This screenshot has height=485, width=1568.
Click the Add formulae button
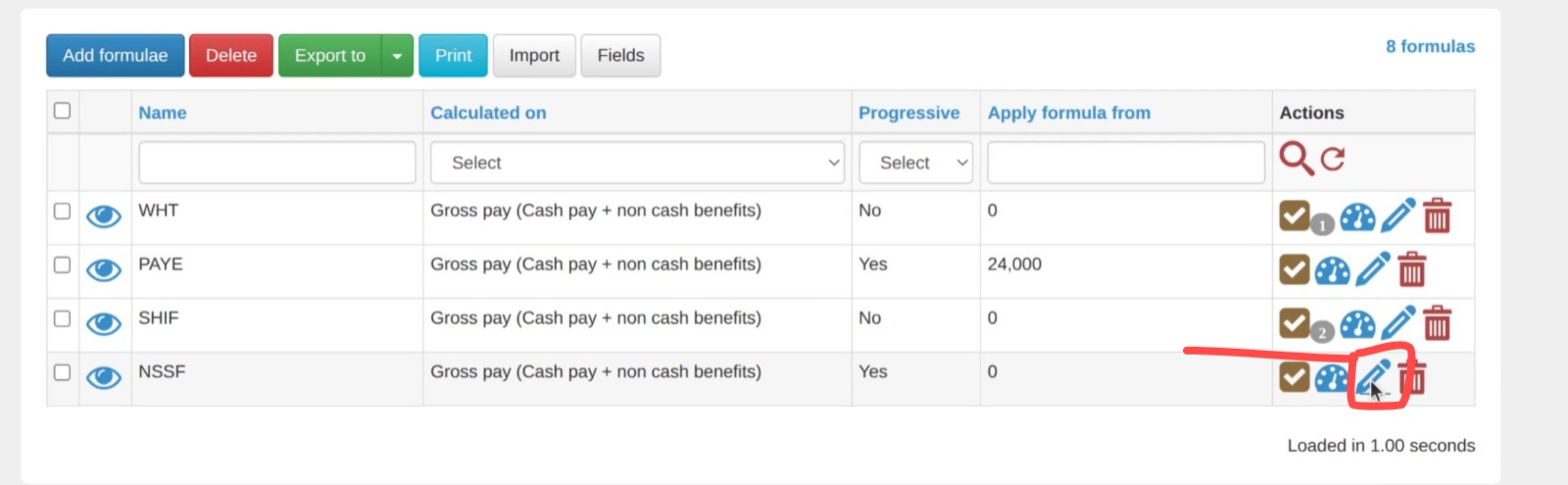pyautogui.click(x=115, y=56)
